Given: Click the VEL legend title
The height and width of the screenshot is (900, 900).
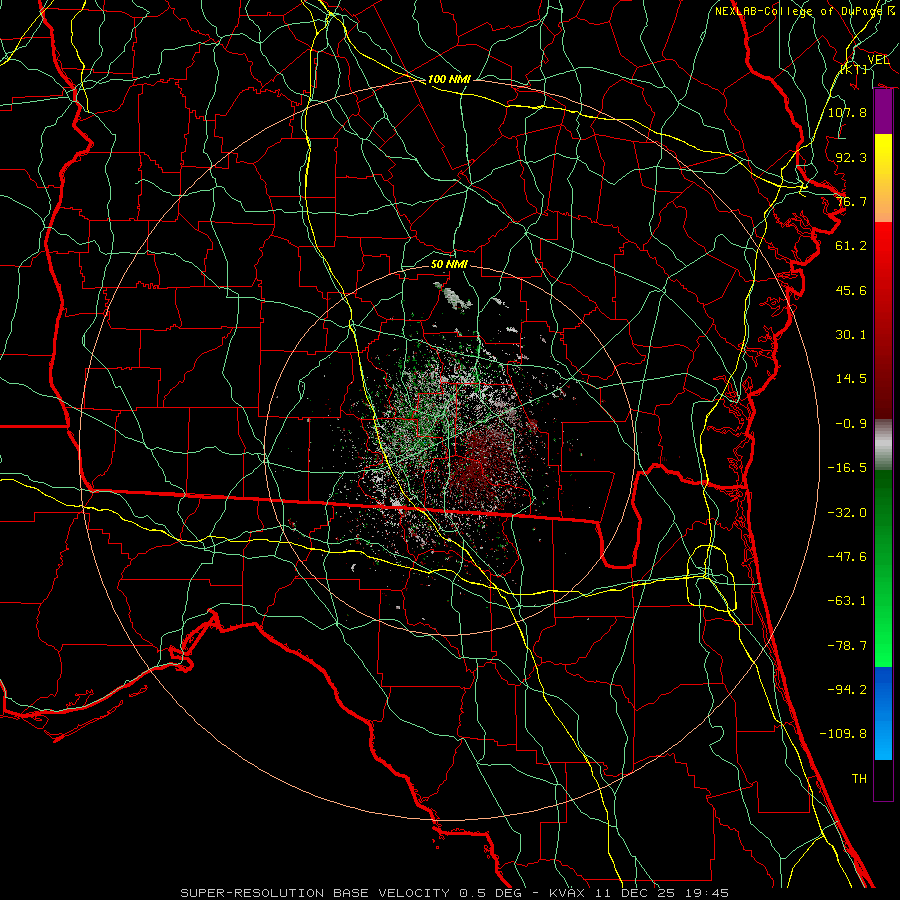Looking at the screenshot, I should tap(878, 59).
